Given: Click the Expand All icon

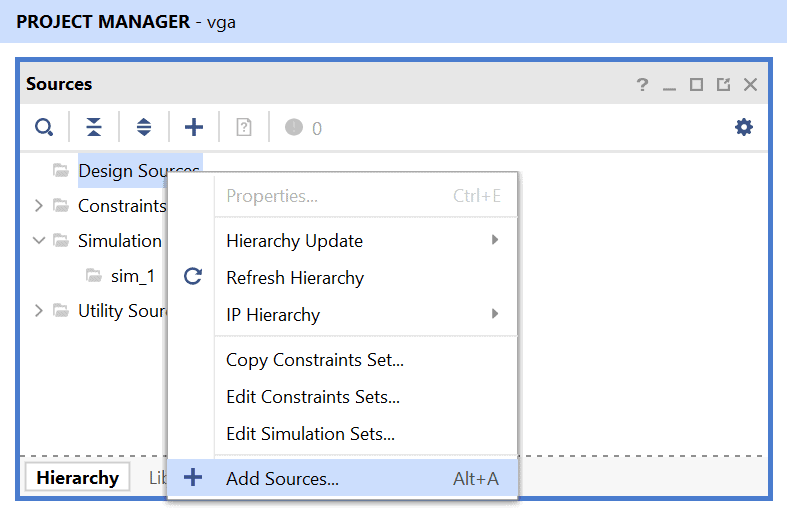Looking at the screenshot, I should coord(144,128).
